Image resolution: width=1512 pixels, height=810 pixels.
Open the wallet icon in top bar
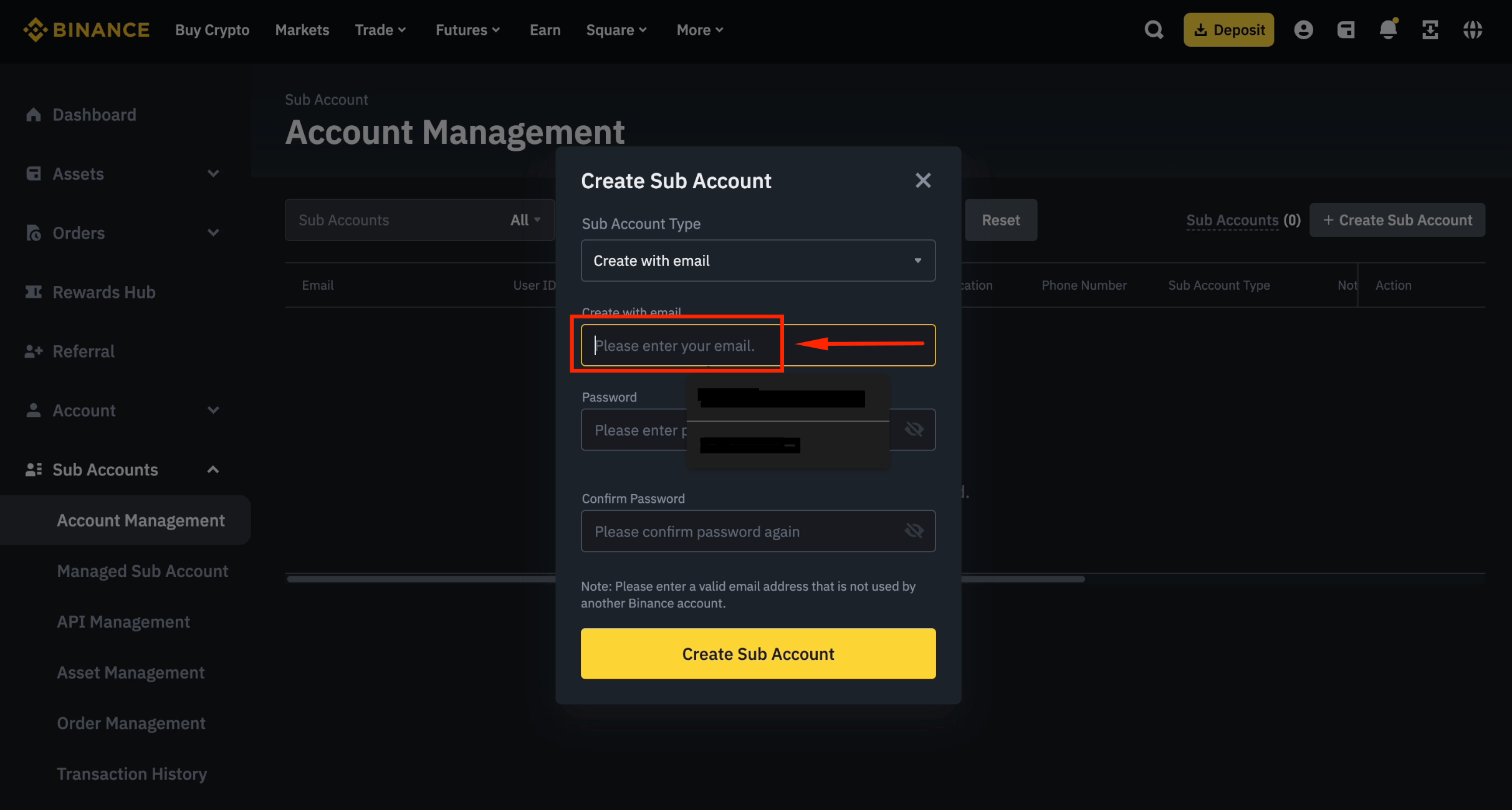pos(1346,29)
